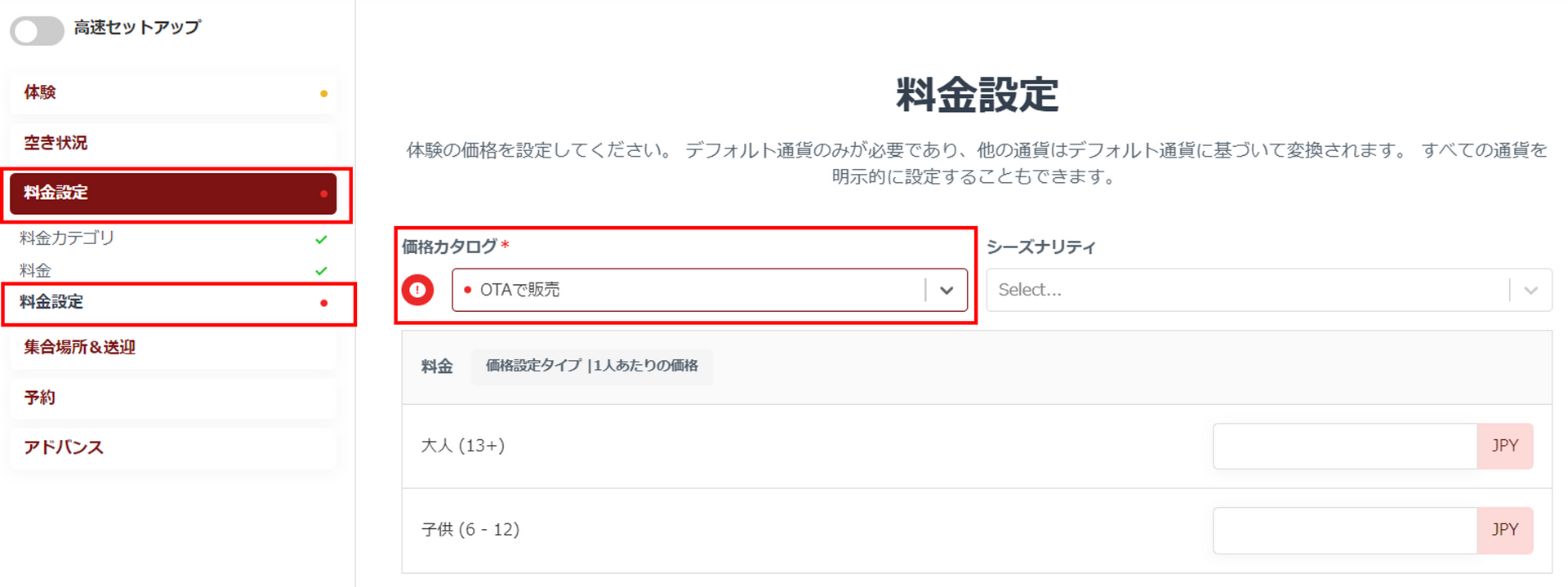Viewport: 1568px width, 587px height.
Task: Click the red error alert icon
Action: (x=417, y=290)
